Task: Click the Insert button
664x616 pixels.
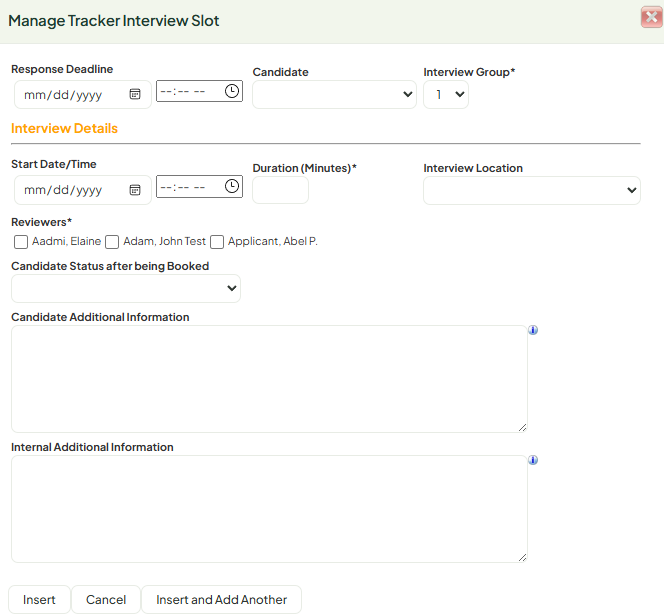Action: coord(39,599)
